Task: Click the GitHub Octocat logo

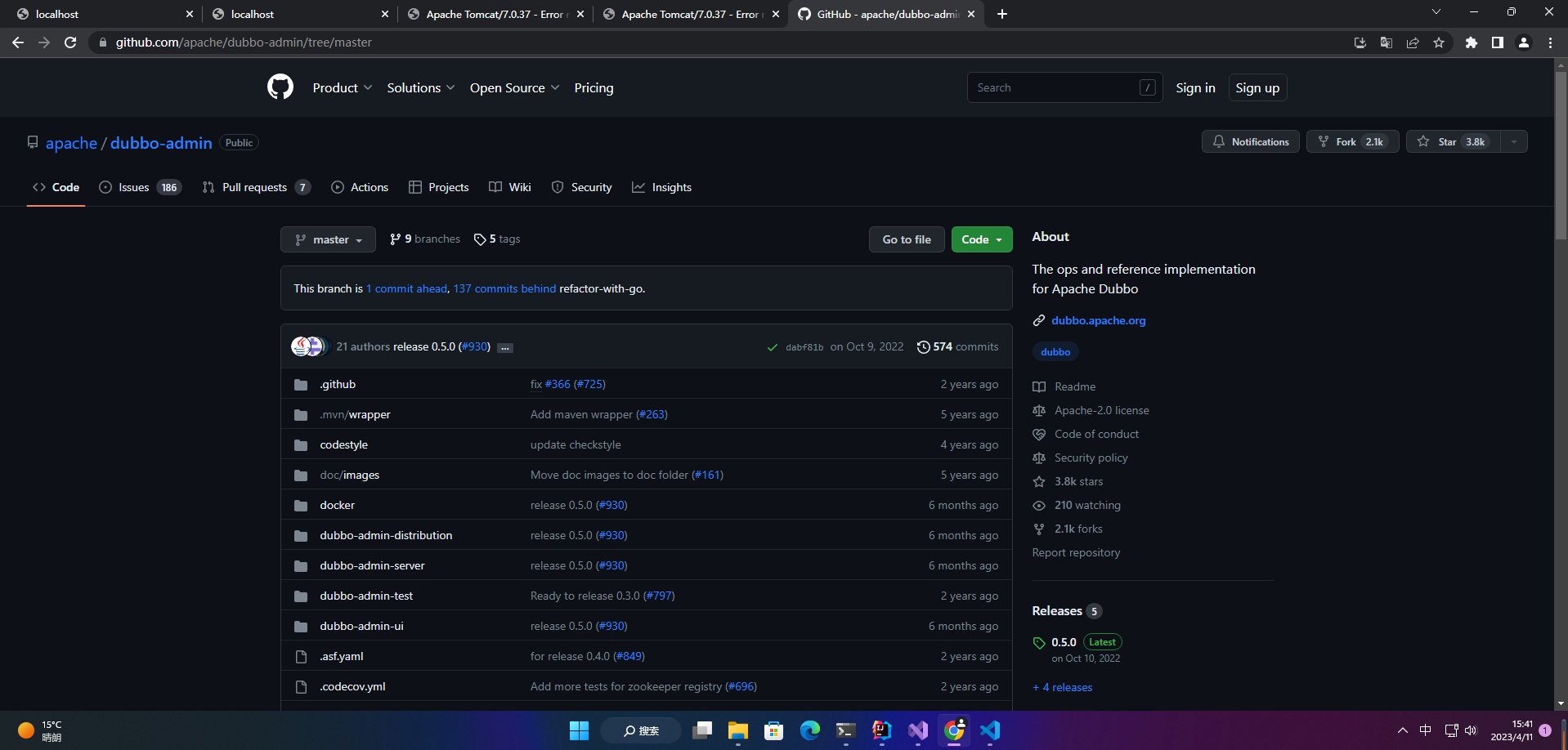Action: coord(280,87)
